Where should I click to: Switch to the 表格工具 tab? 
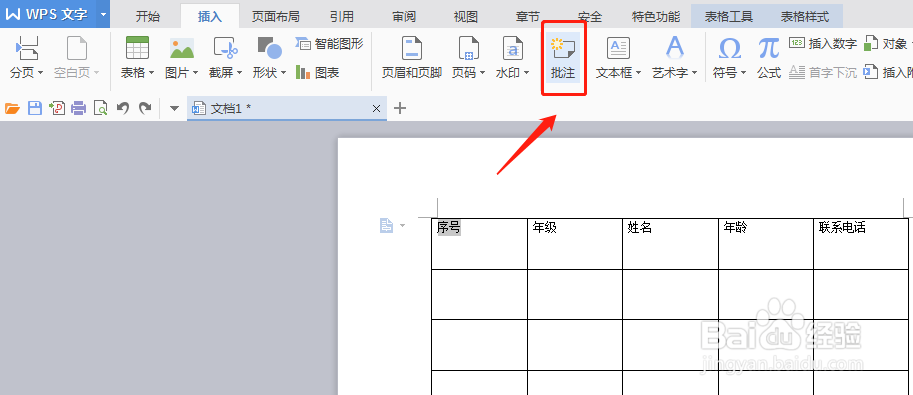(x=728, y=17)
